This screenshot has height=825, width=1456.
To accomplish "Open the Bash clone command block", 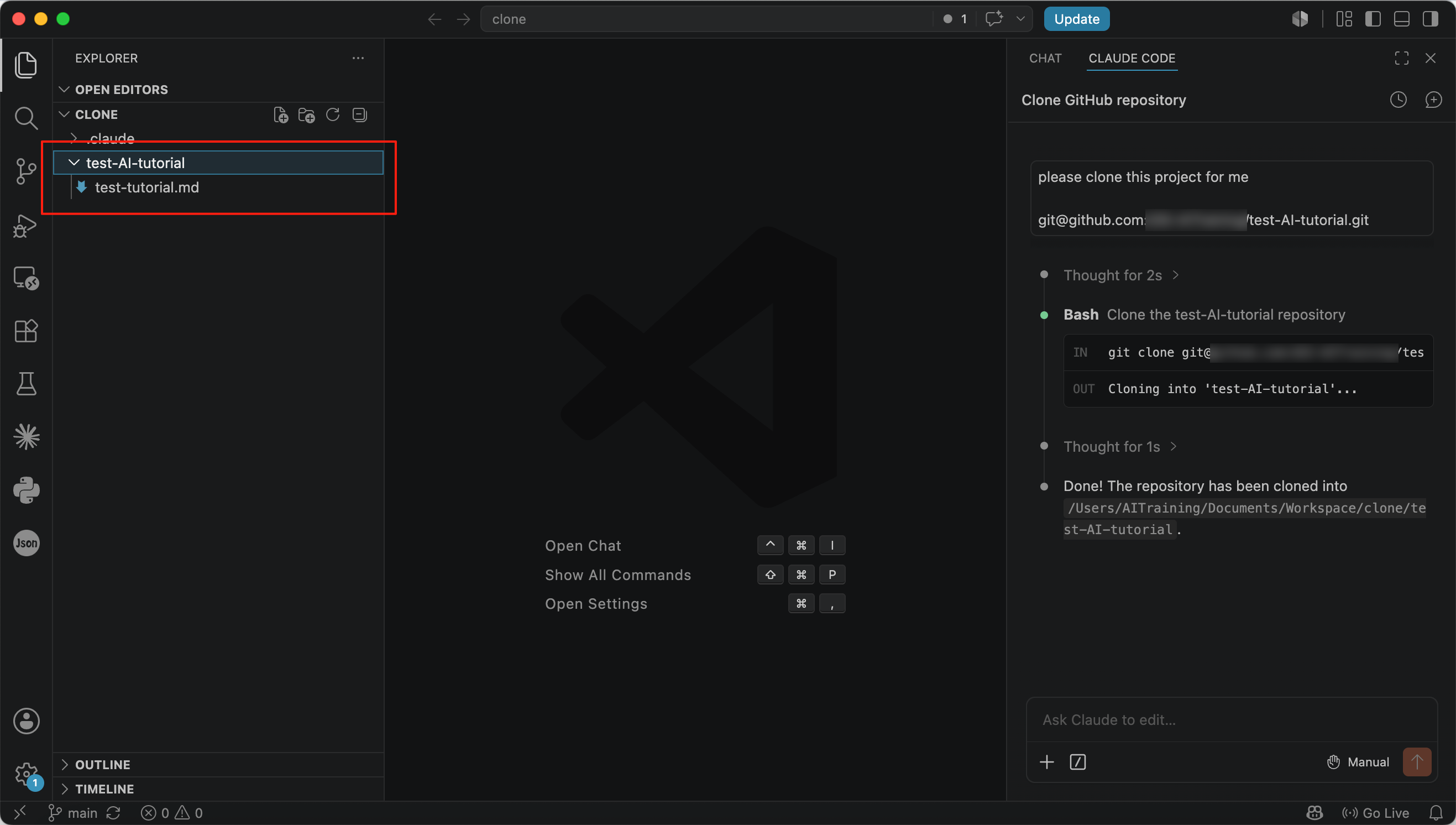I will click(x=1248, y=370).
